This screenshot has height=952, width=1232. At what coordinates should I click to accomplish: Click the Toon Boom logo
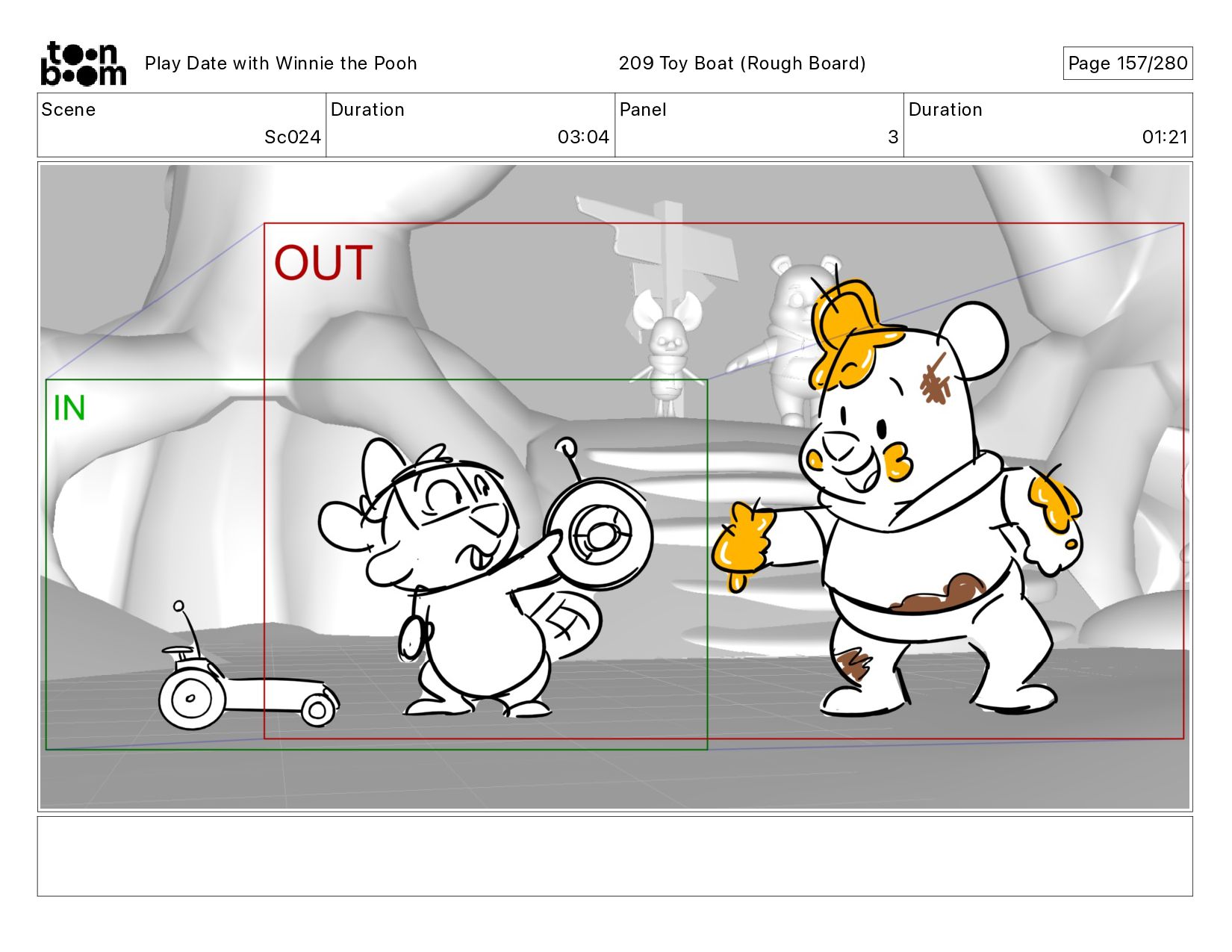[x=83, y=63]
